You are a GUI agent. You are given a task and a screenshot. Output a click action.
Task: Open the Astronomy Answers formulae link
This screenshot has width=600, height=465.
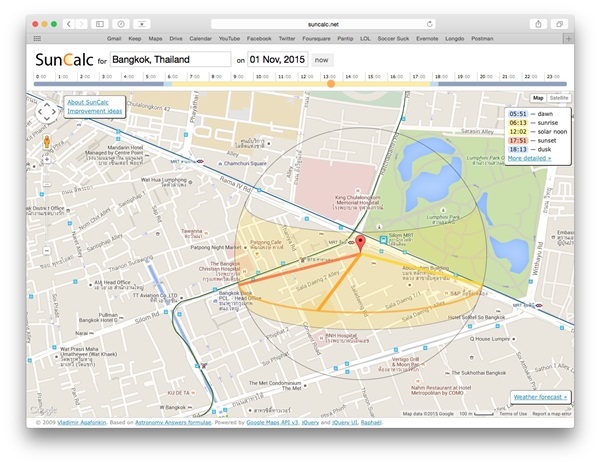[173, 423]
